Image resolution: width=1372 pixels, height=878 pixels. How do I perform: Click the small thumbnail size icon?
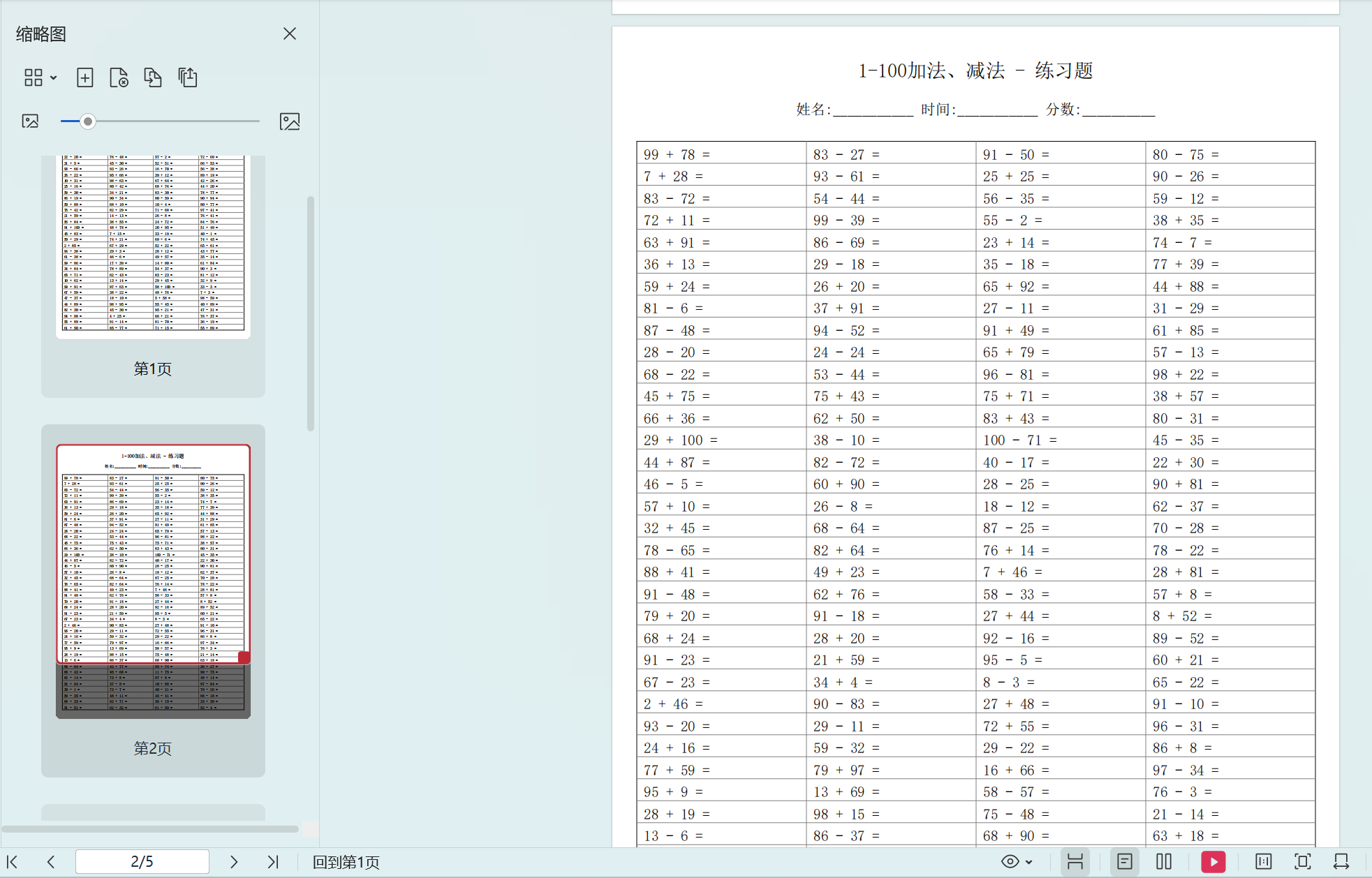coord(30,121)
